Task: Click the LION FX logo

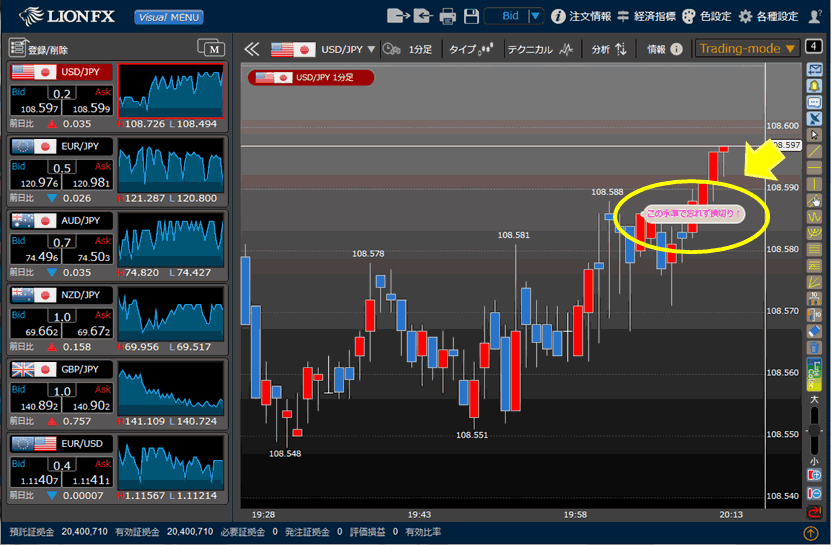Action: [67, 16]
